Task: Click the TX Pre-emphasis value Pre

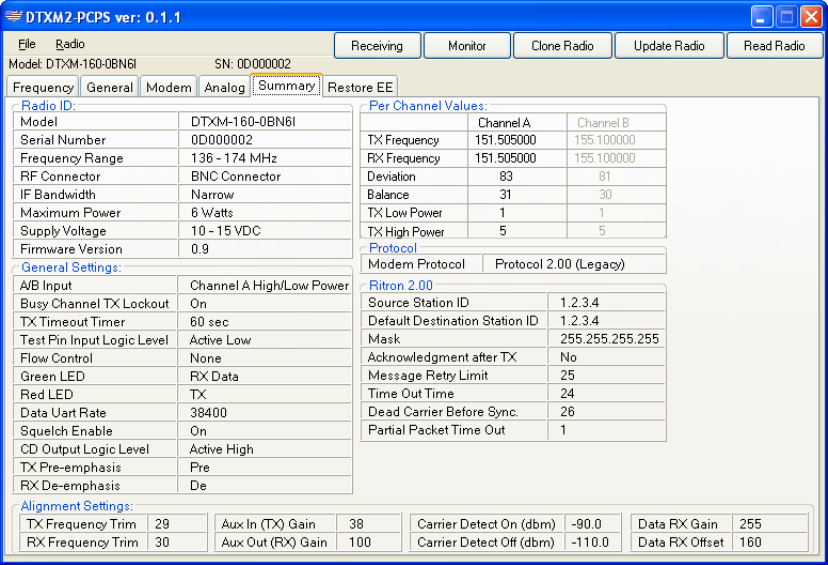Action: pyautogui.click(x=200, y=468)
